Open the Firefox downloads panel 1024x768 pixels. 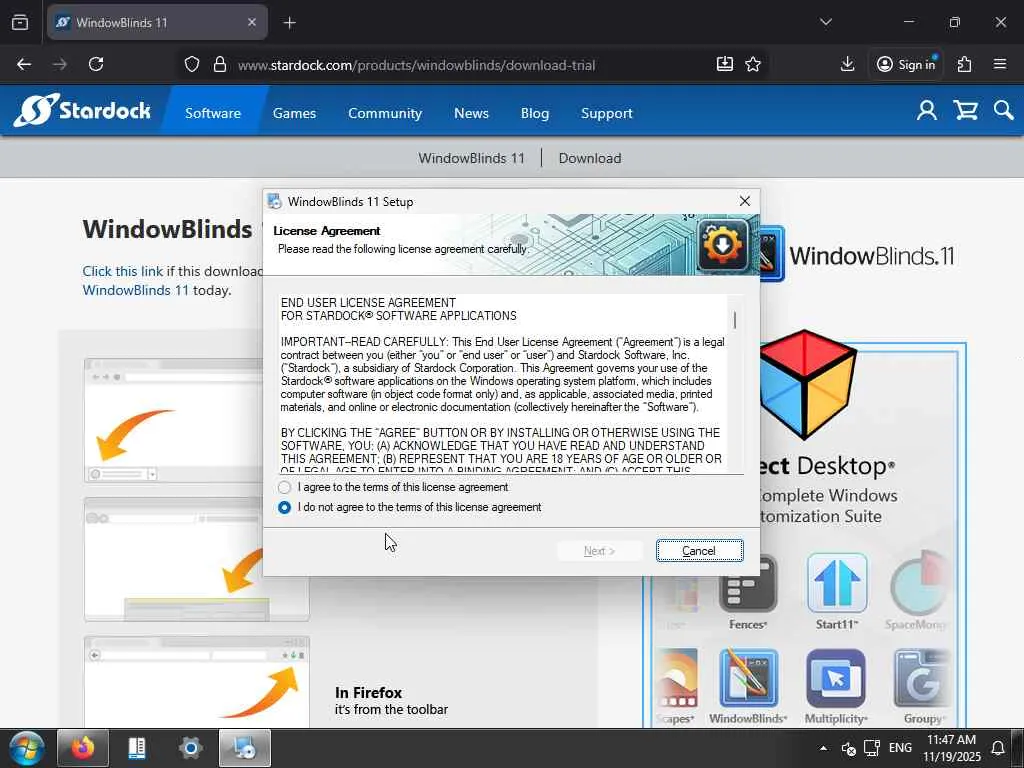point(847,64)
